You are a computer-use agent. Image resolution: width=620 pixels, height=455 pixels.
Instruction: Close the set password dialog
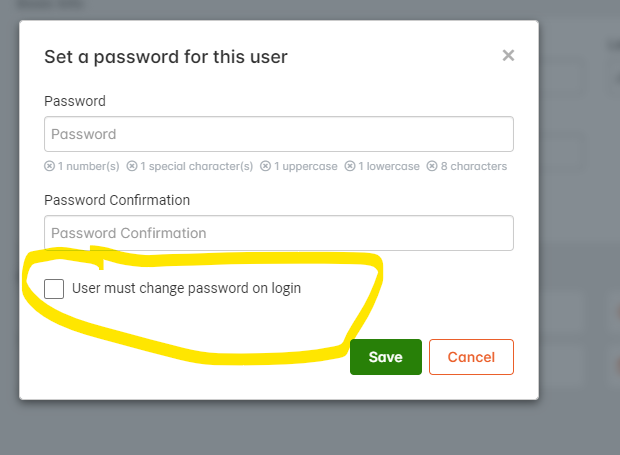click(x=508, y=56)
